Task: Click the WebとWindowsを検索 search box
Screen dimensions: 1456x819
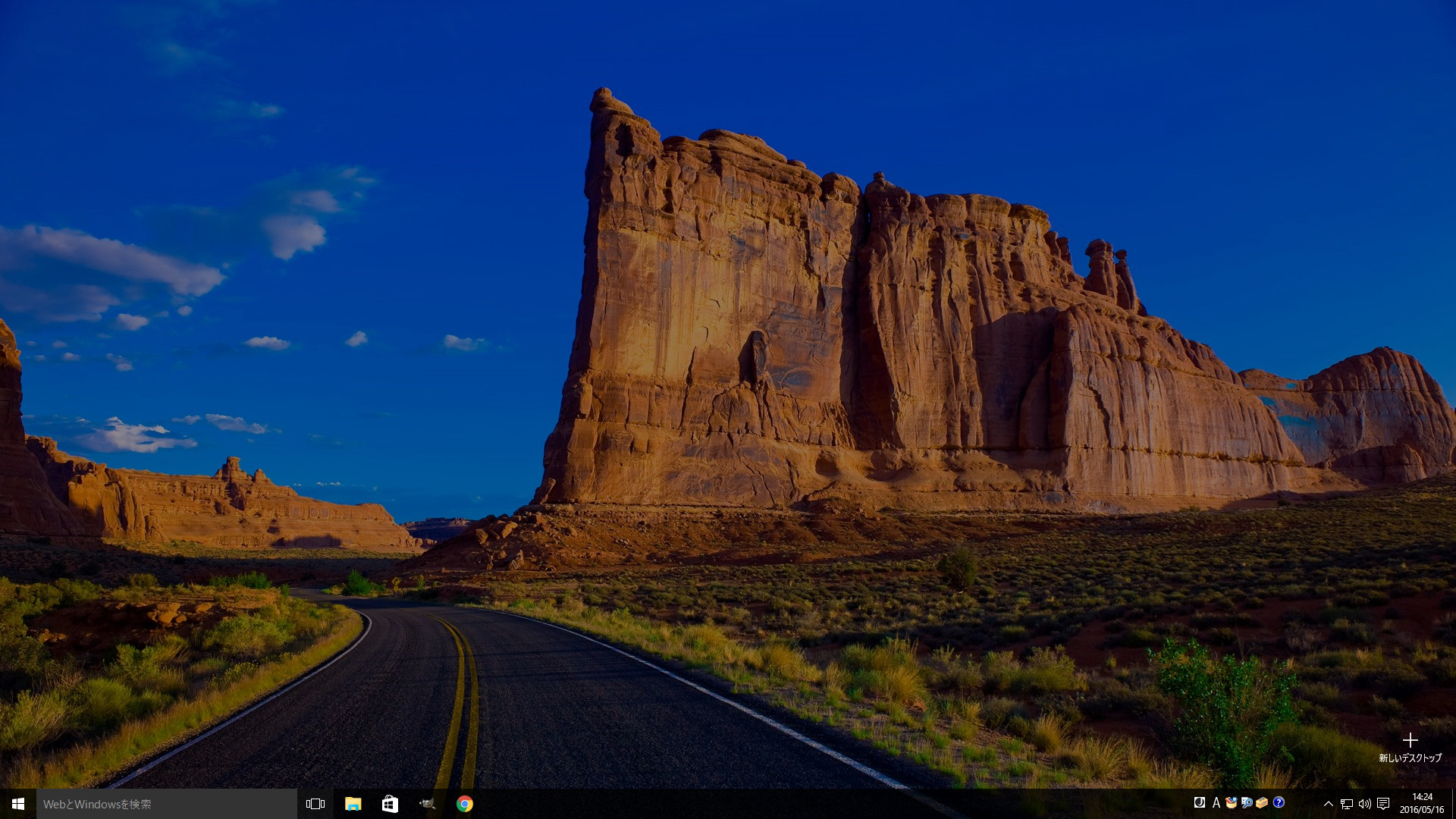Action: pos(167,804)
